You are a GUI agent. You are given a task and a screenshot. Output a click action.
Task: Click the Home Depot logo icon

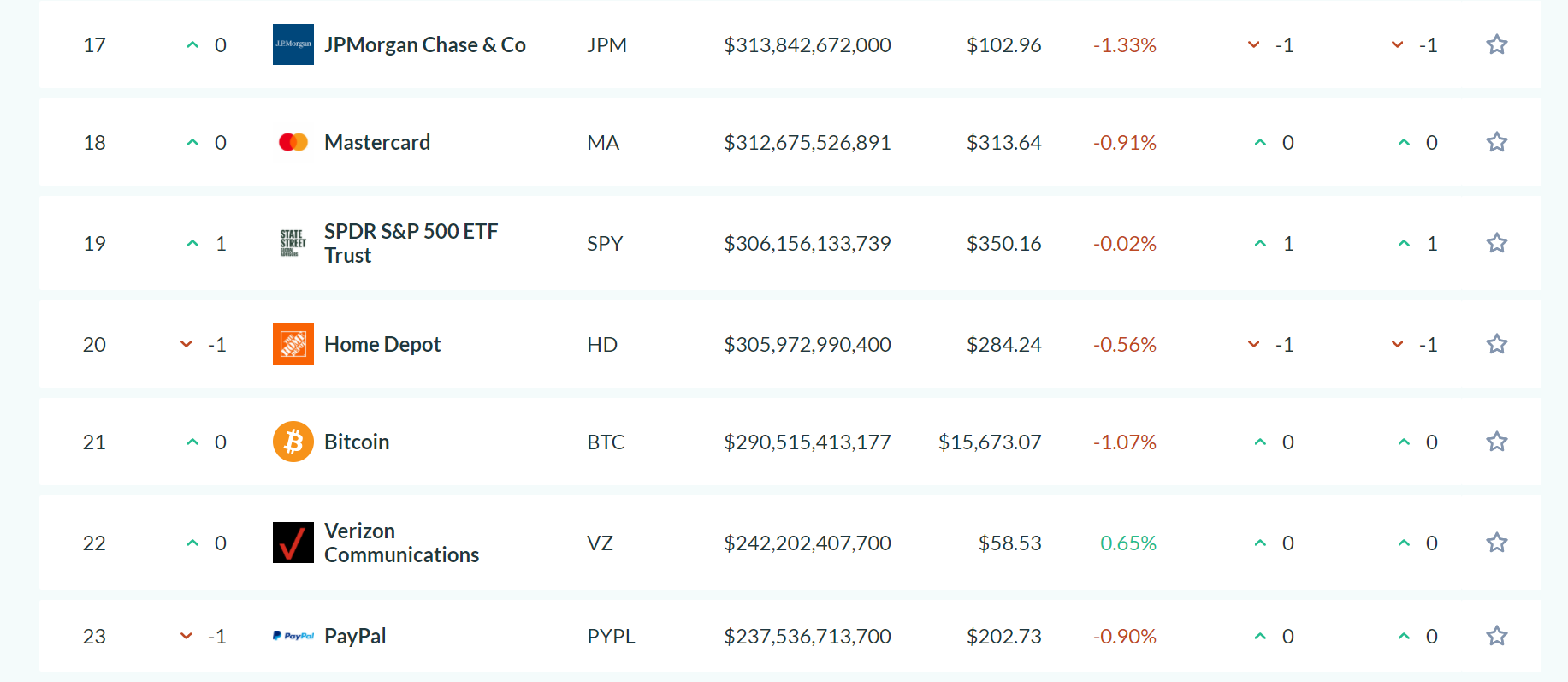293,344
